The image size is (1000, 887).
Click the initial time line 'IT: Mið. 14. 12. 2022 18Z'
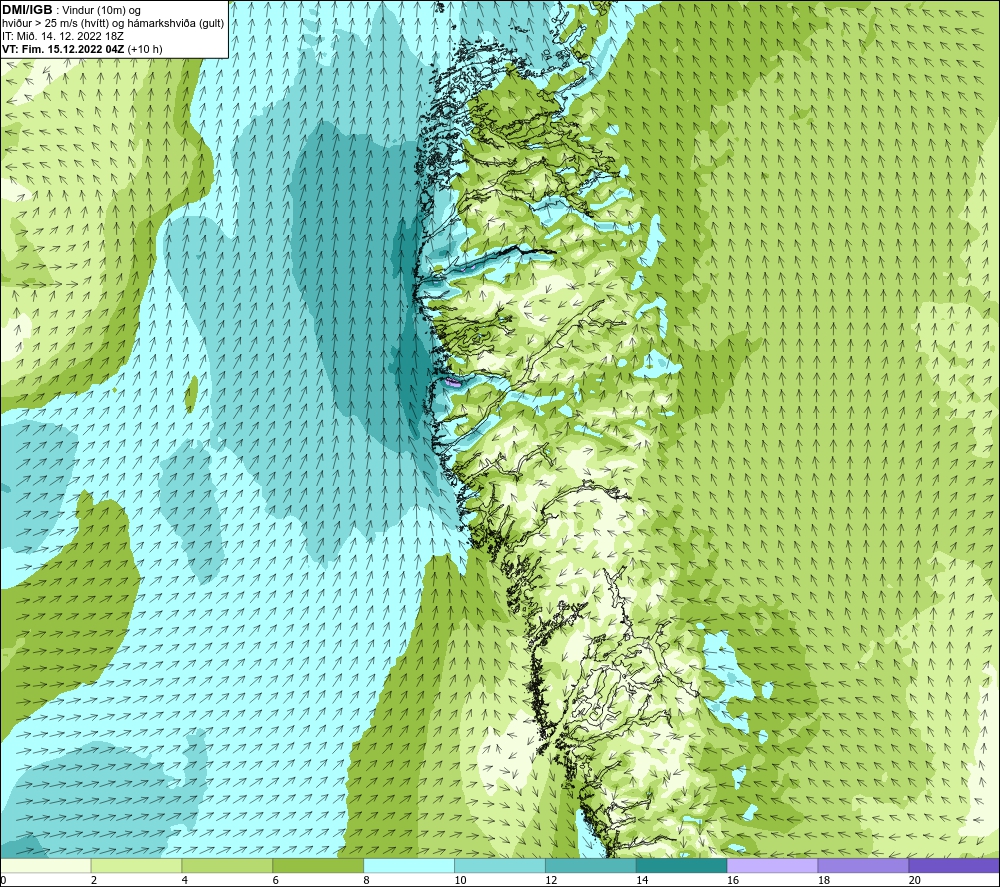coord(63,36)
